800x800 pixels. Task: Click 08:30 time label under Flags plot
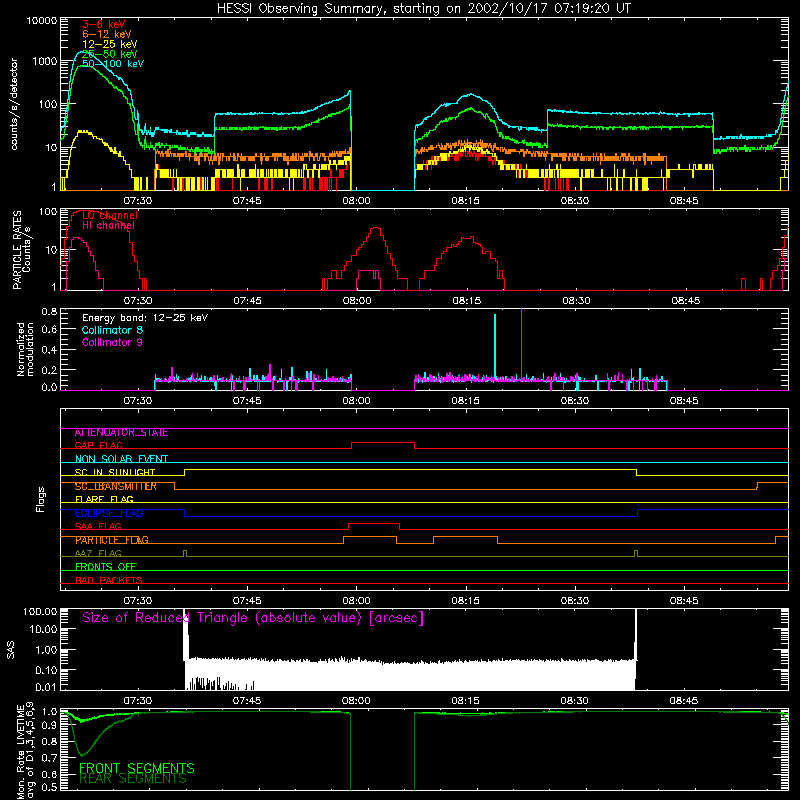click(x=575, y=601)
